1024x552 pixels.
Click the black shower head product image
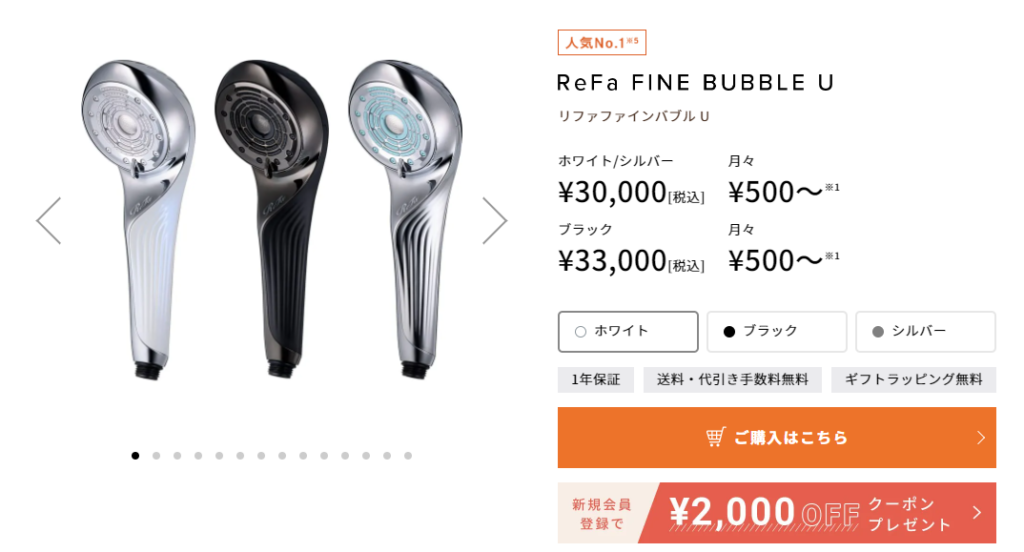[272, 219]
